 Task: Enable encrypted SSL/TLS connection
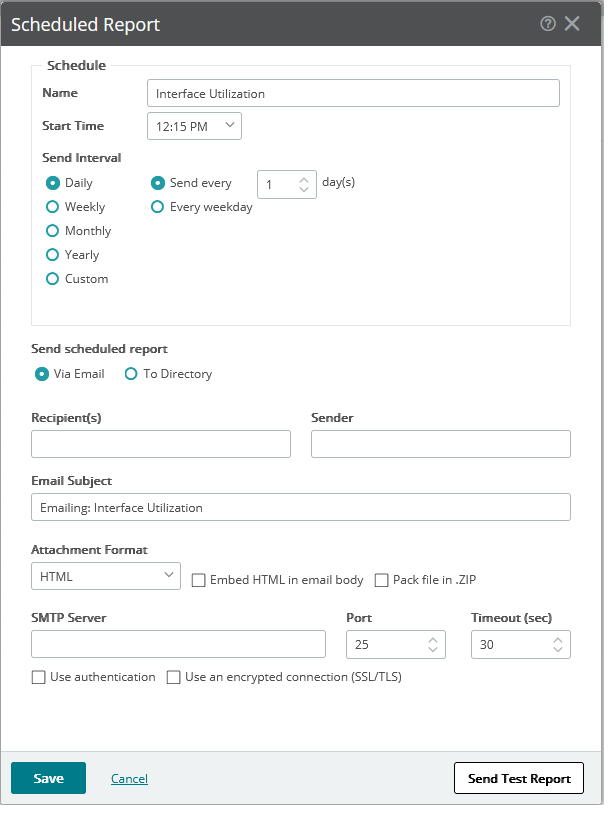click(173, 677)
